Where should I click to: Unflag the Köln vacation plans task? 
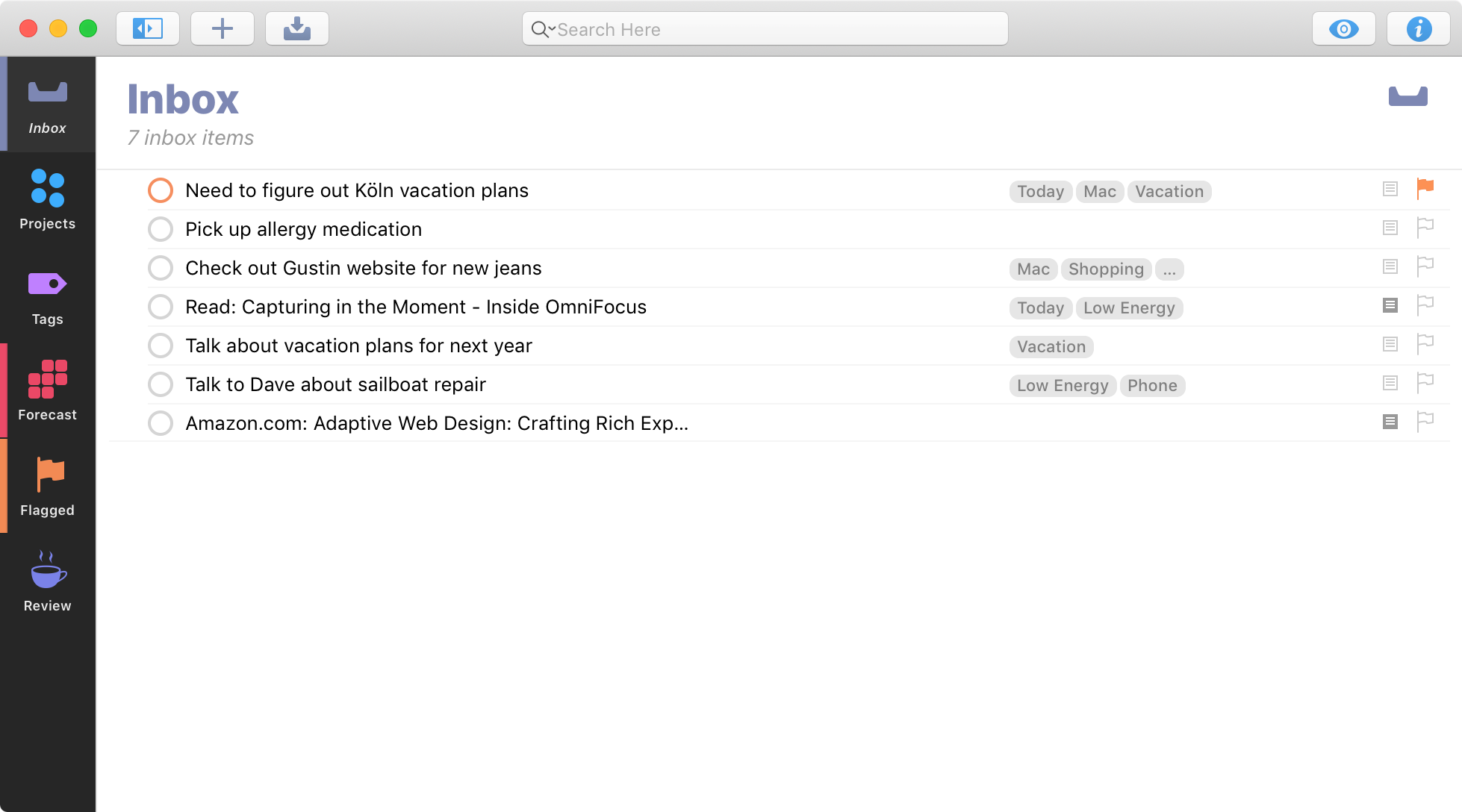[1425, 189]
